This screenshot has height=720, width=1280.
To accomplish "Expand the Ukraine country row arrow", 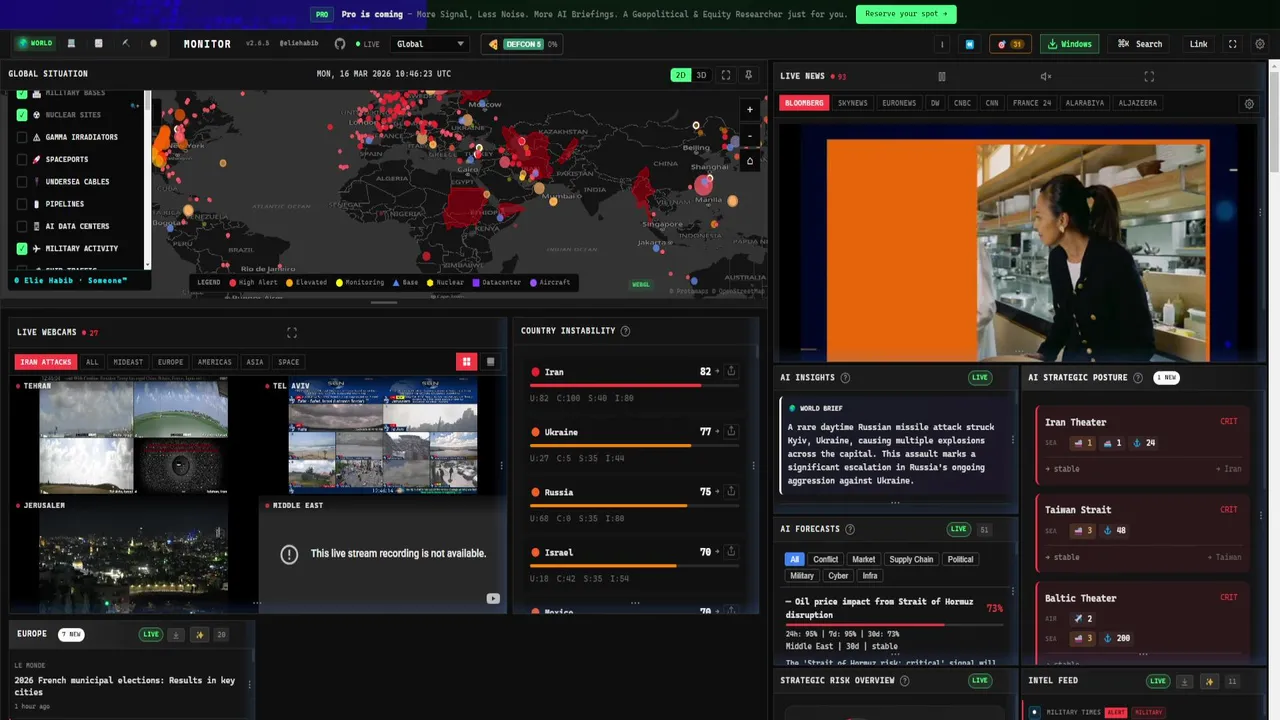I will [x=718, y=431].
